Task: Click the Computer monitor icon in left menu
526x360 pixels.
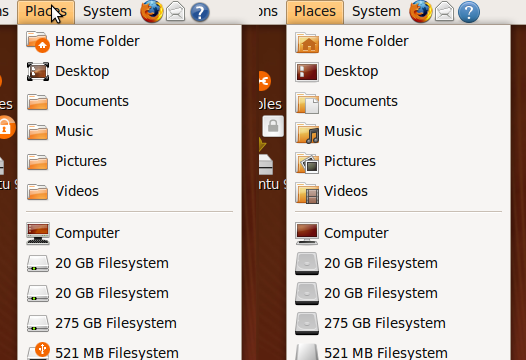Action: (38, 233)
